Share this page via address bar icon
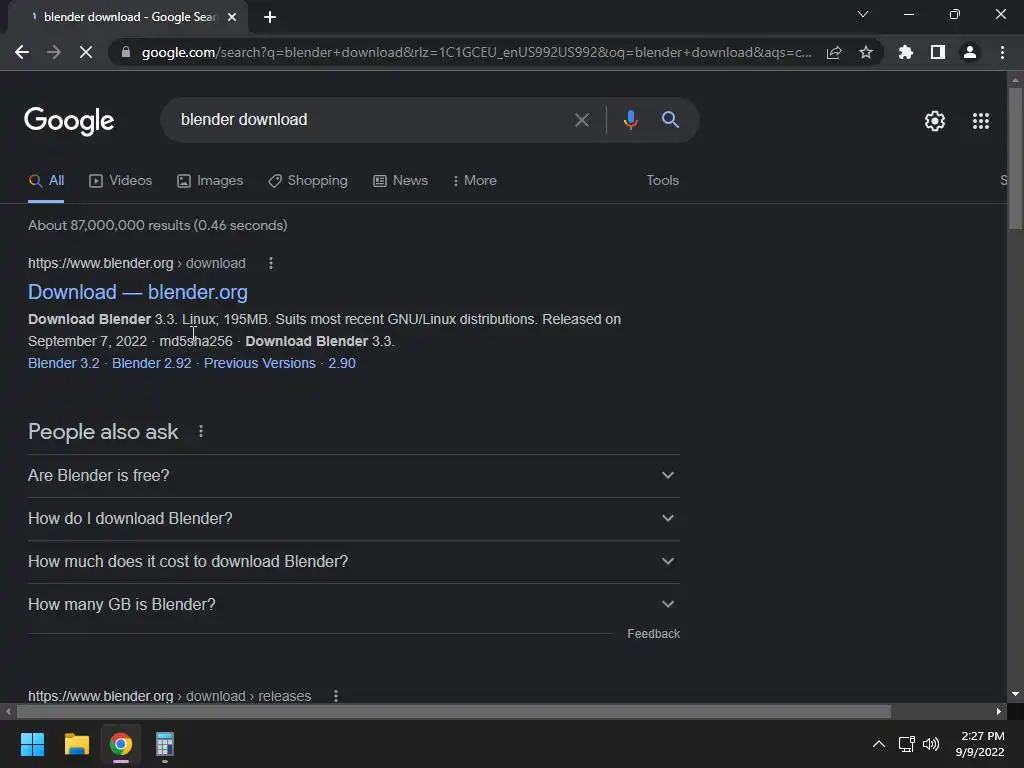This screenshot has height=768, width=1024. click(x=834, y=52)
